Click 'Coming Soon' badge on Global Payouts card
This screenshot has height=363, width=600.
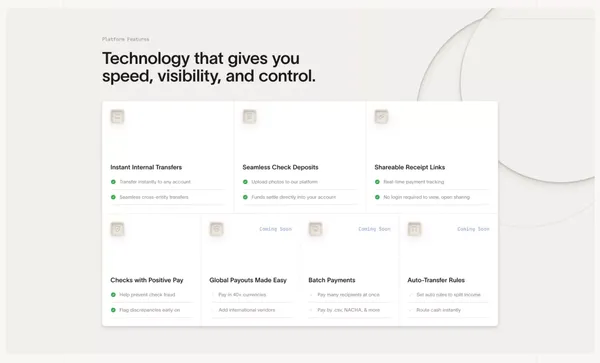tap(276, 229)
